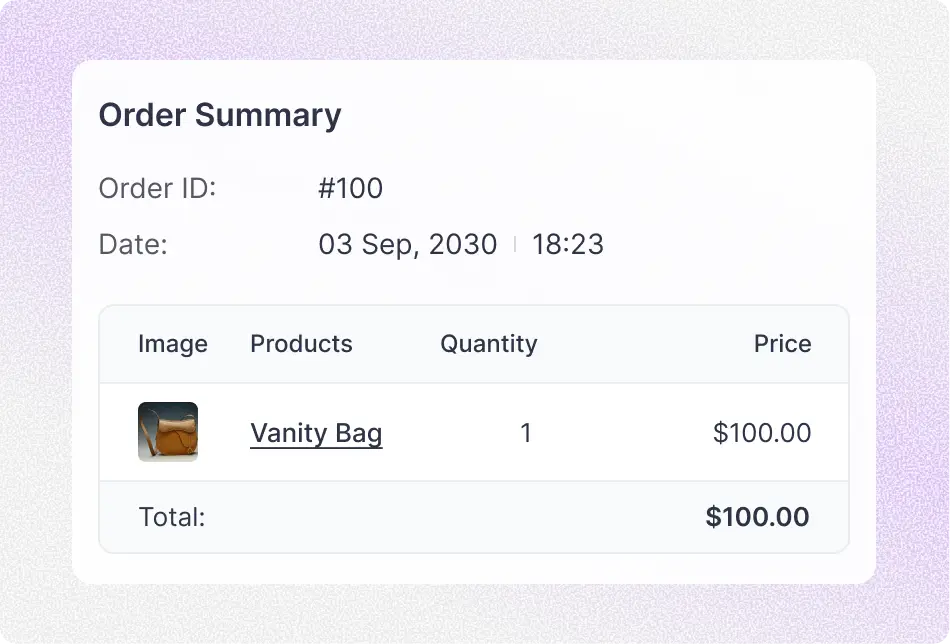Click the Products column header
950x644 pixels.
pos(301,344)
